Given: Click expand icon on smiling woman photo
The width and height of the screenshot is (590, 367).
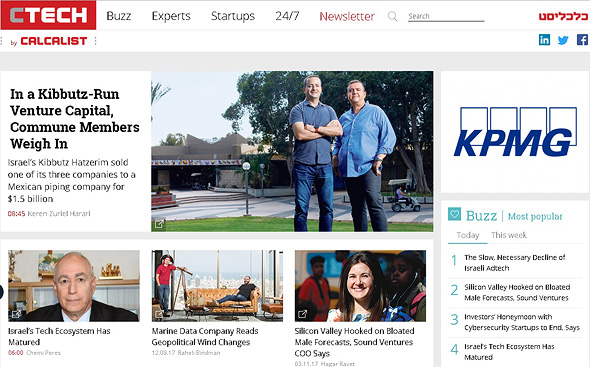Looking at the screenshot, I should pyautogui.click(x=303, y=314).
